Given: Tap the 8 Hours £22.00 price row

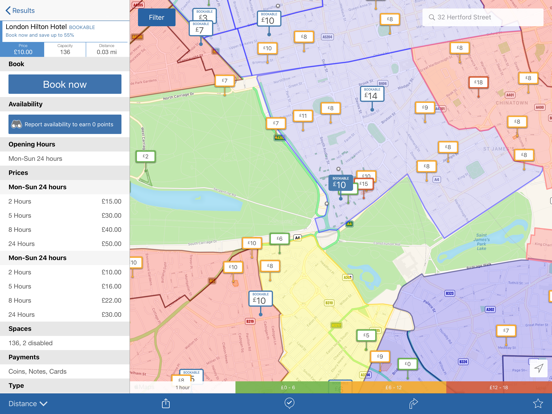Looking at the screenshot, I should [x=65, y=300].
